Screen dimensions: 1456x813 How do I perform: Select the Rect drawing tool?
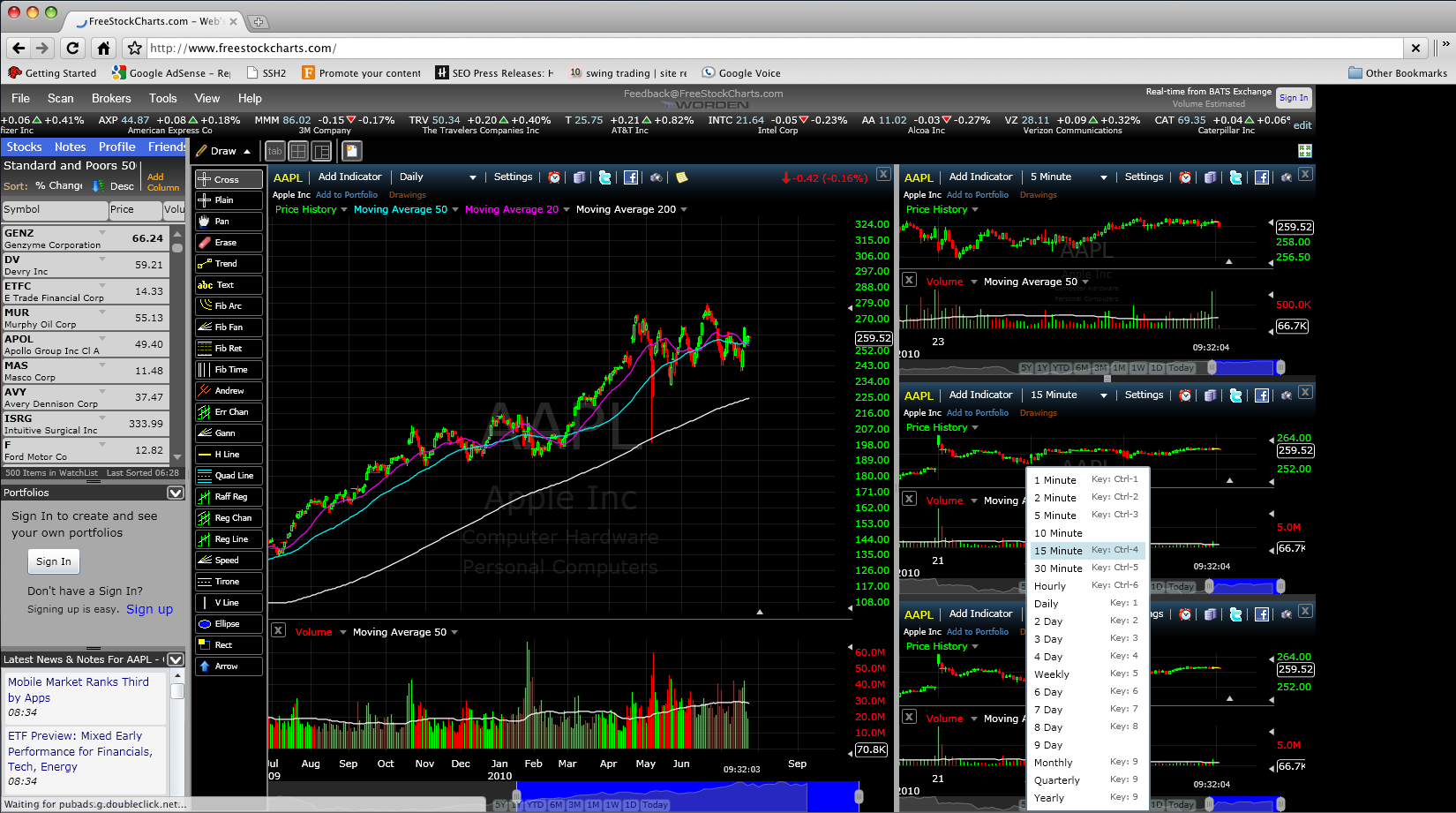pos(229,645)
